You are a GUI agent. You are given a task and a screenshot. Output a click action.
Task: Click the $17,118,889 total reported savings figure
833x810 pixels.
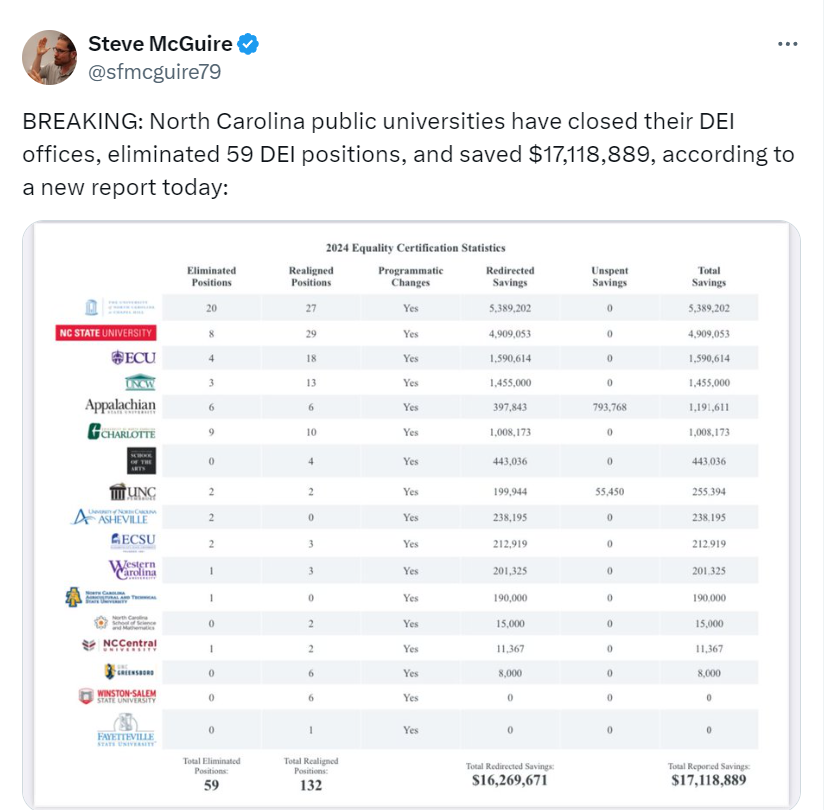pos(708,780)
